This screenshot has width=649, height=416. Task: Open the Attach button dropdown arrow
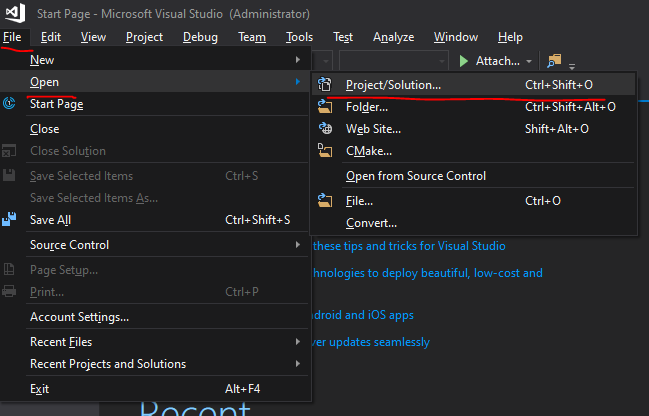click(529, 61)
